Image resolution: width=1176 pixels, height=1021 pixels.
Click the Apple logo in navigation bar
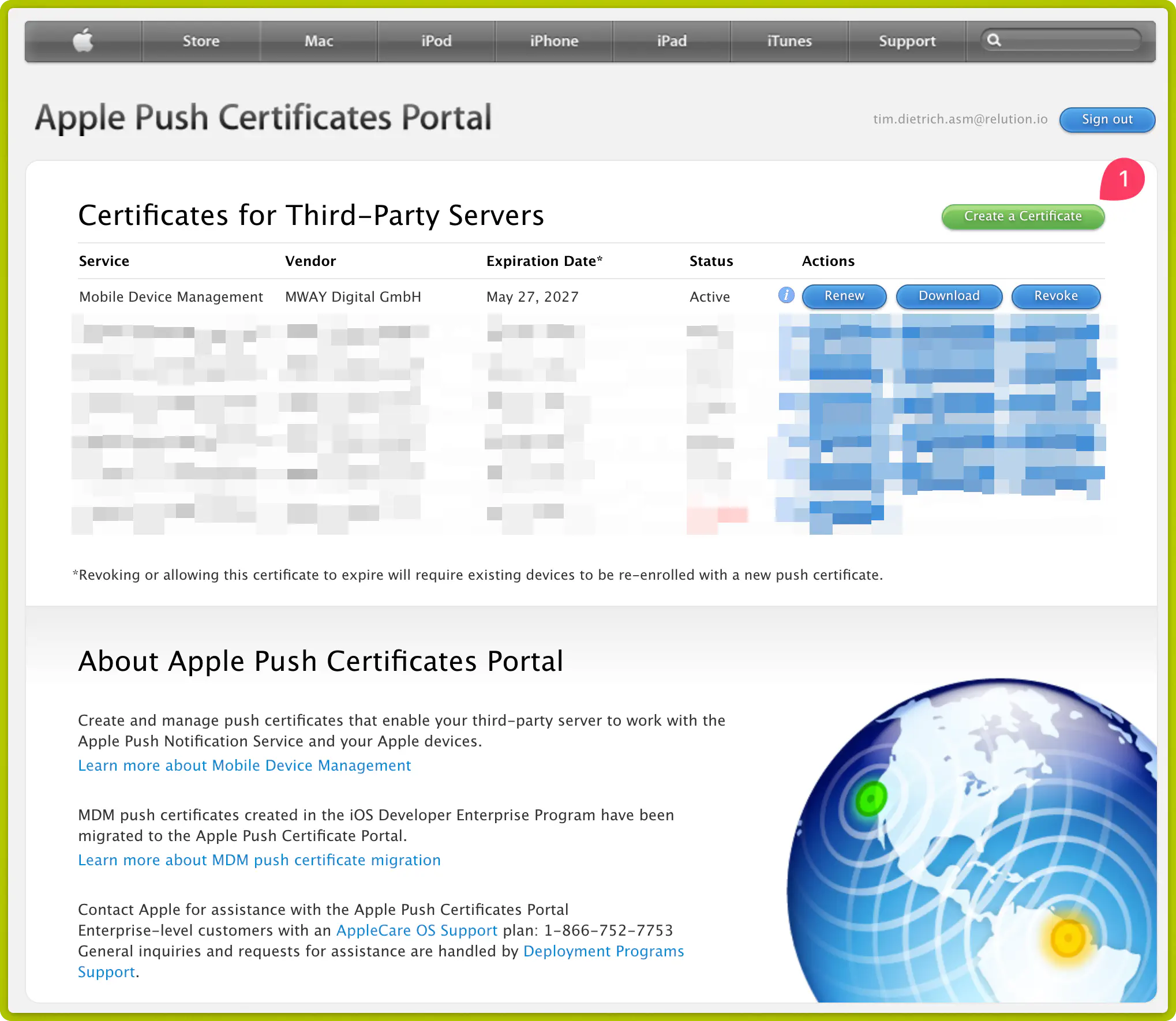(x=84, y=41)
